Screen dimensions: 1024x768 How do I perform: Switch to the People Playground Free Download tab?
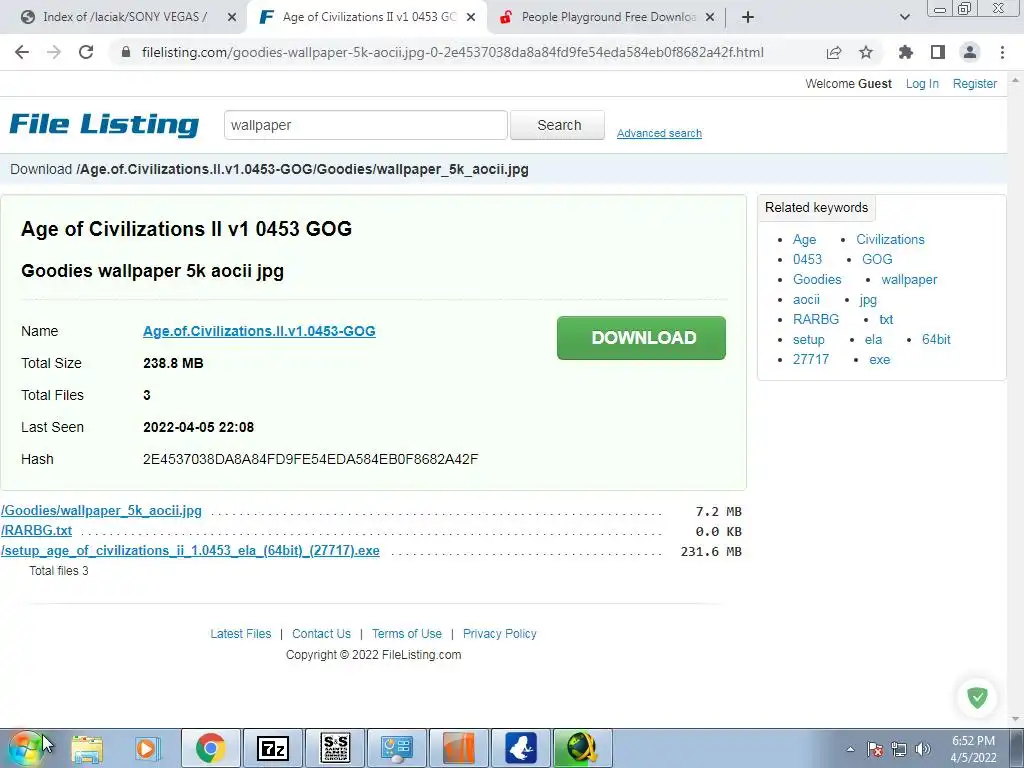click(x=609, y=17)
